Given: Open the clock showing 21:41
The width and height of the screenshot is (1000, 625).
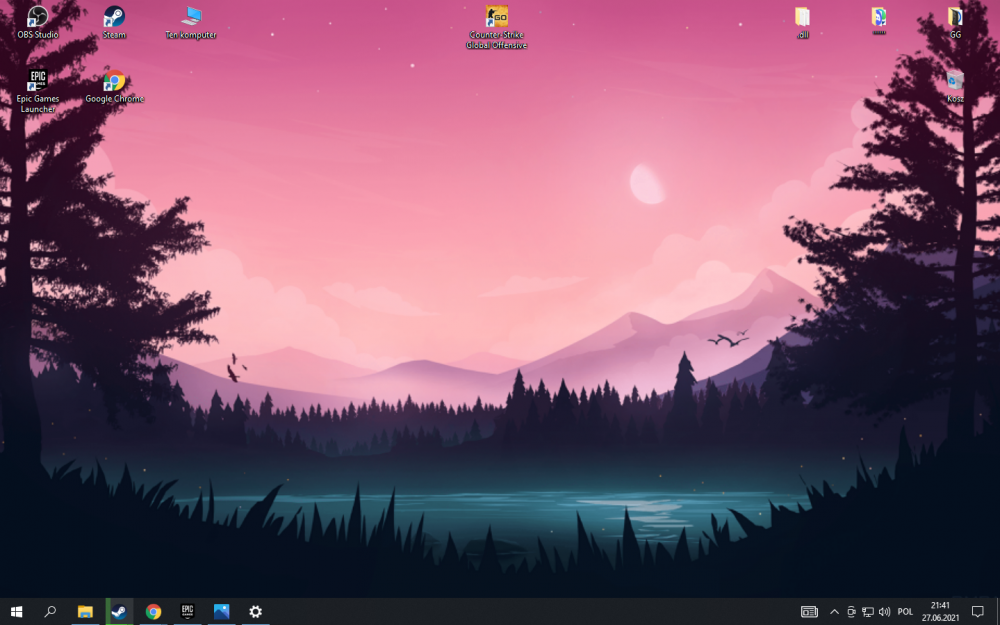Looking at the screenshot, I should click(x=940, y=612).
